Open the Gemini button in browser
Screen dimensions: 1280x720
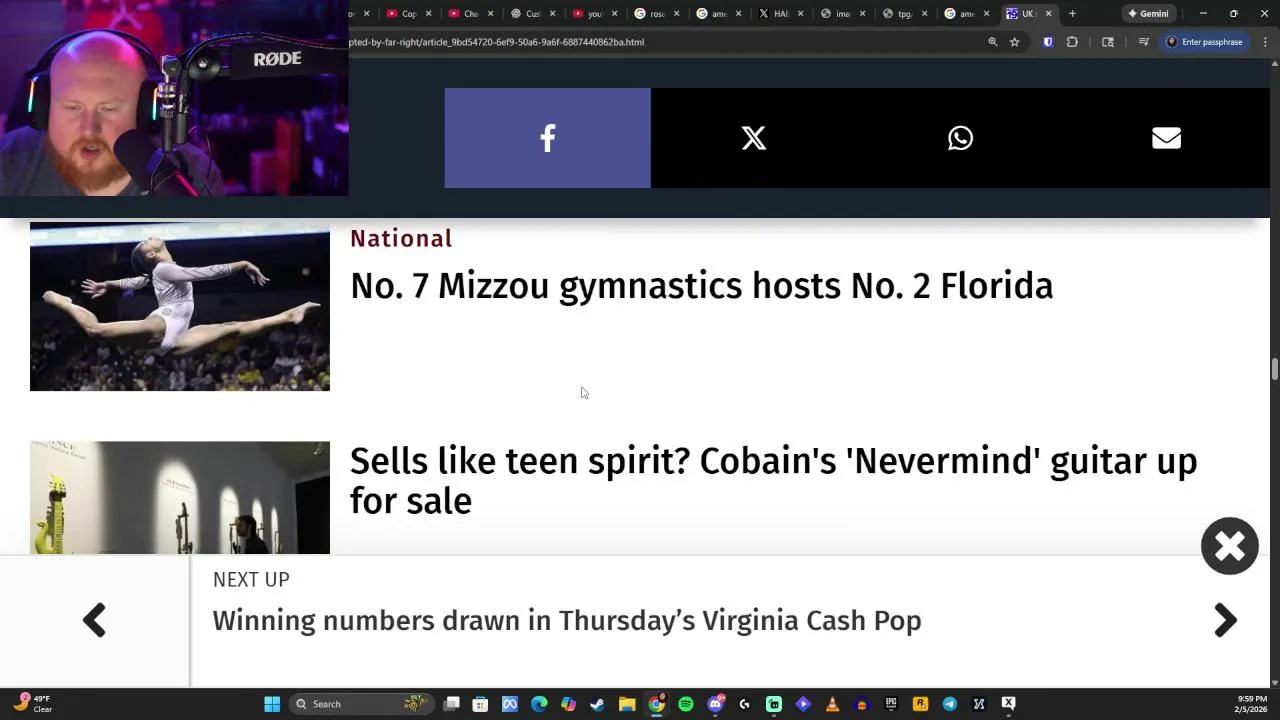pos(1148,14)
